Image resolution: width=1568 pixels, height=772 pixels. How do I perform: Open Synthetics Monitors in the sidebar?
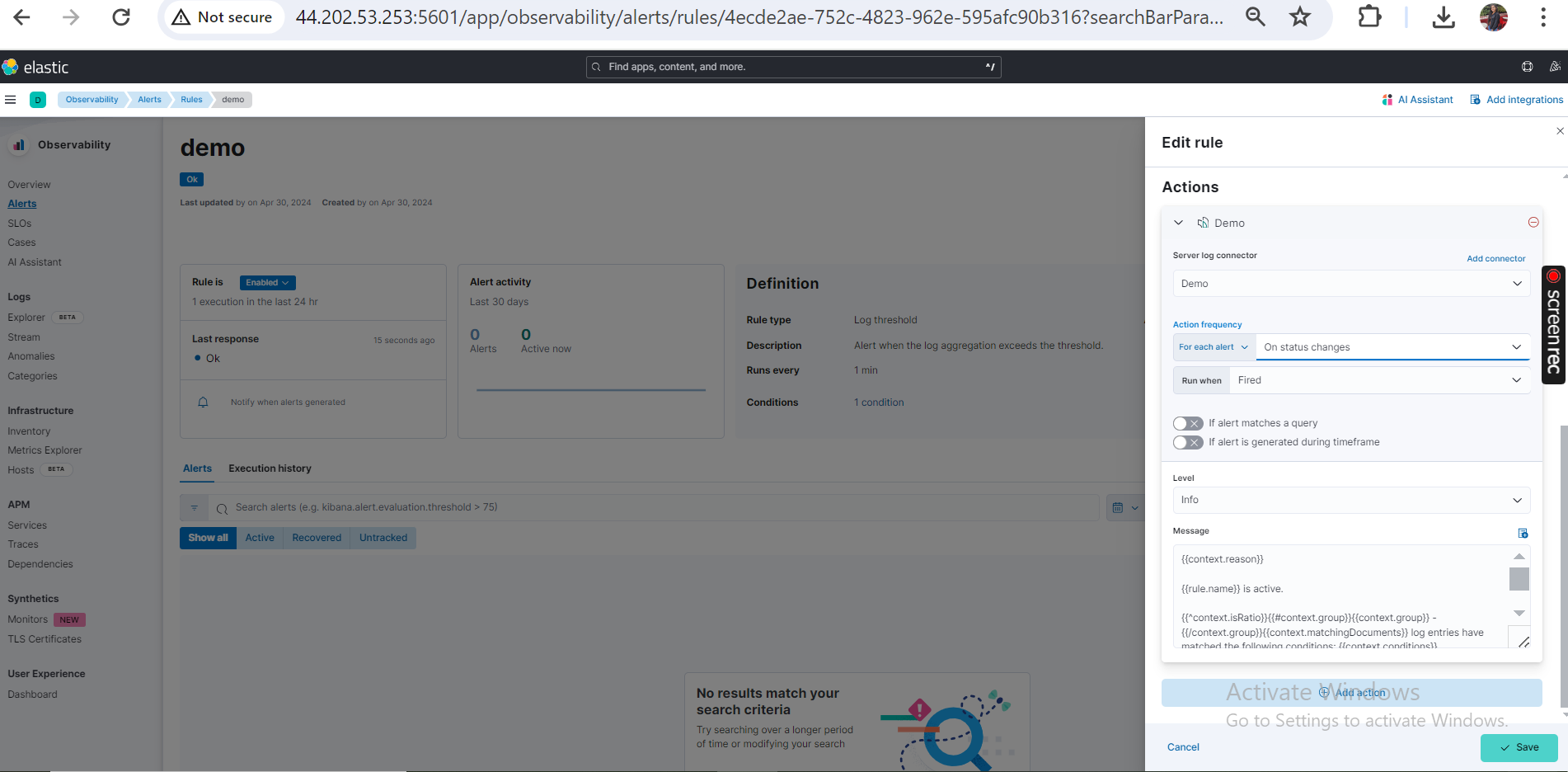coord(27,619)
